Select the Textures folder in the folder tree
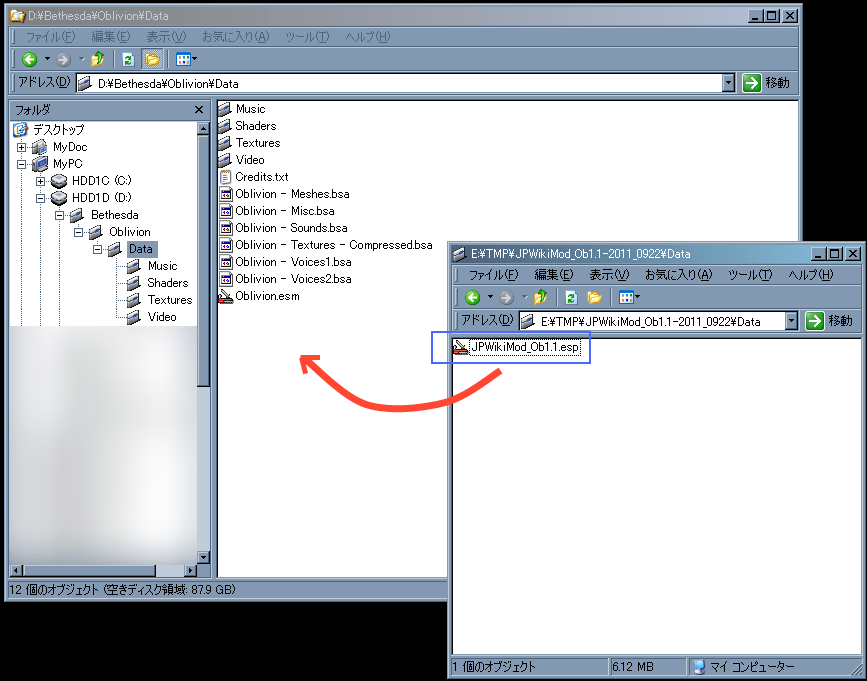This screenshot has width=867, height=681. [x=169, y=300]
